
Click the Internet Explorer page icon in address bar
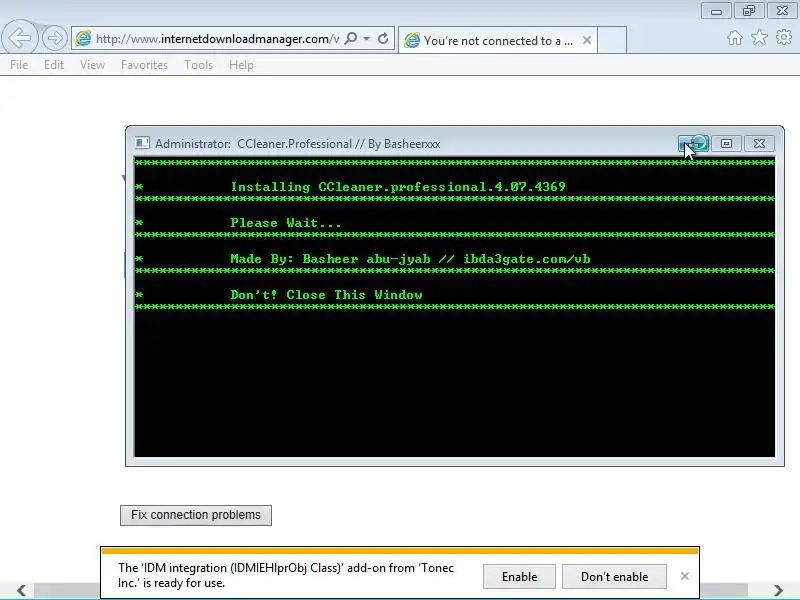pyautogui.click(x=83, y=38)
